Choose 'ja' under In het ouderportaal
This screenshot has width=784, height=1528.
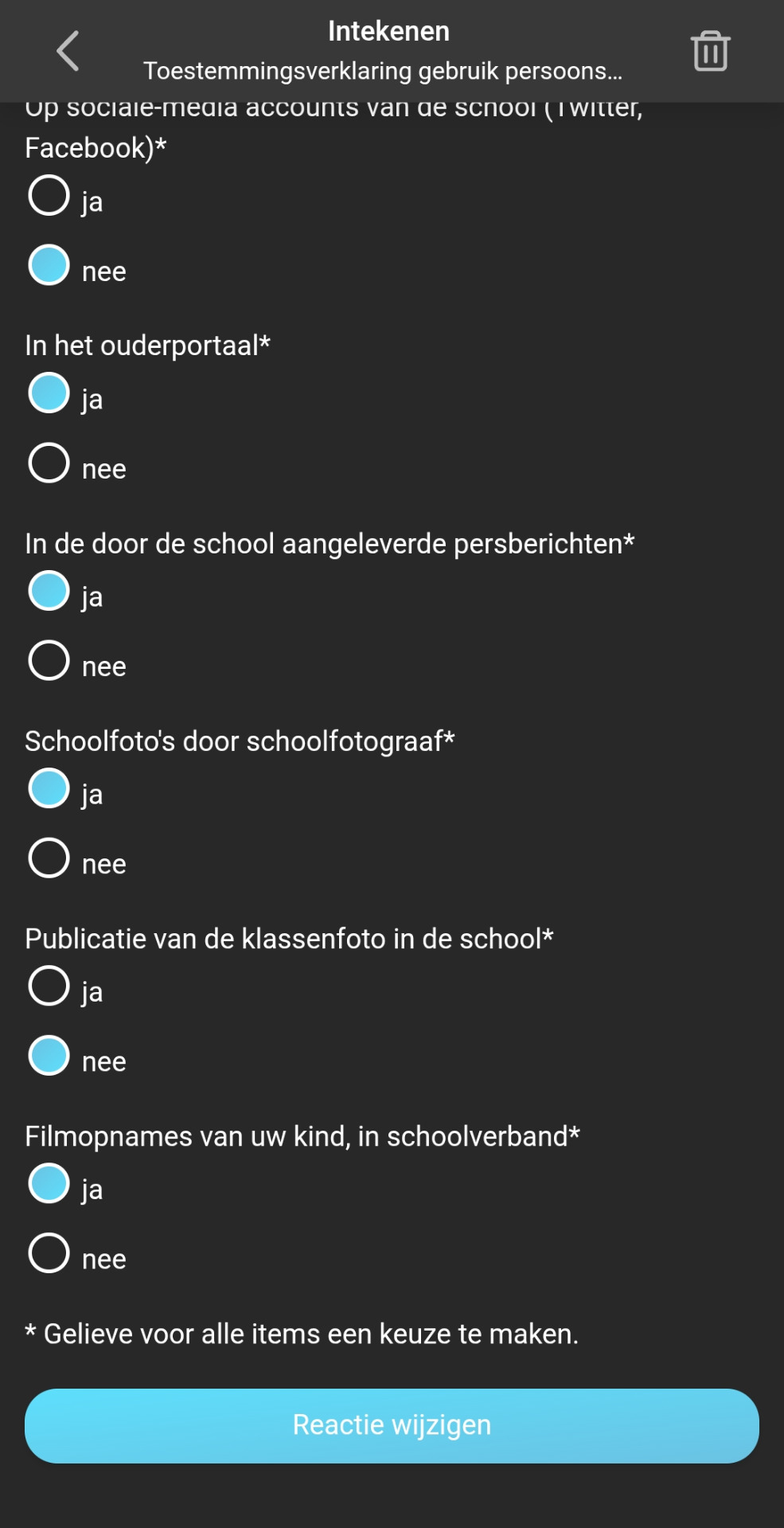tap(49, 393)
